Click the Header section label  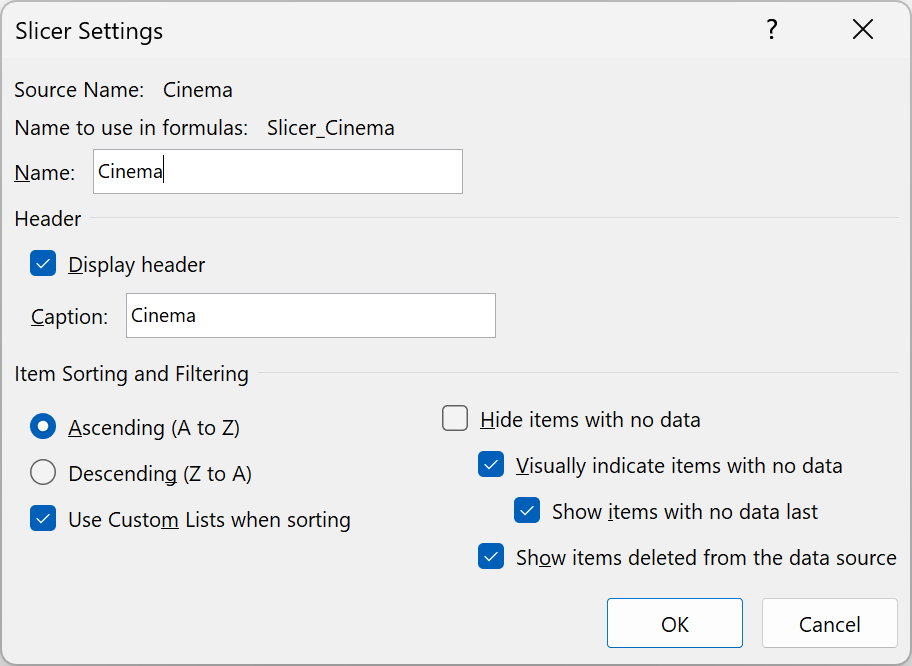[x=48, y=219]
